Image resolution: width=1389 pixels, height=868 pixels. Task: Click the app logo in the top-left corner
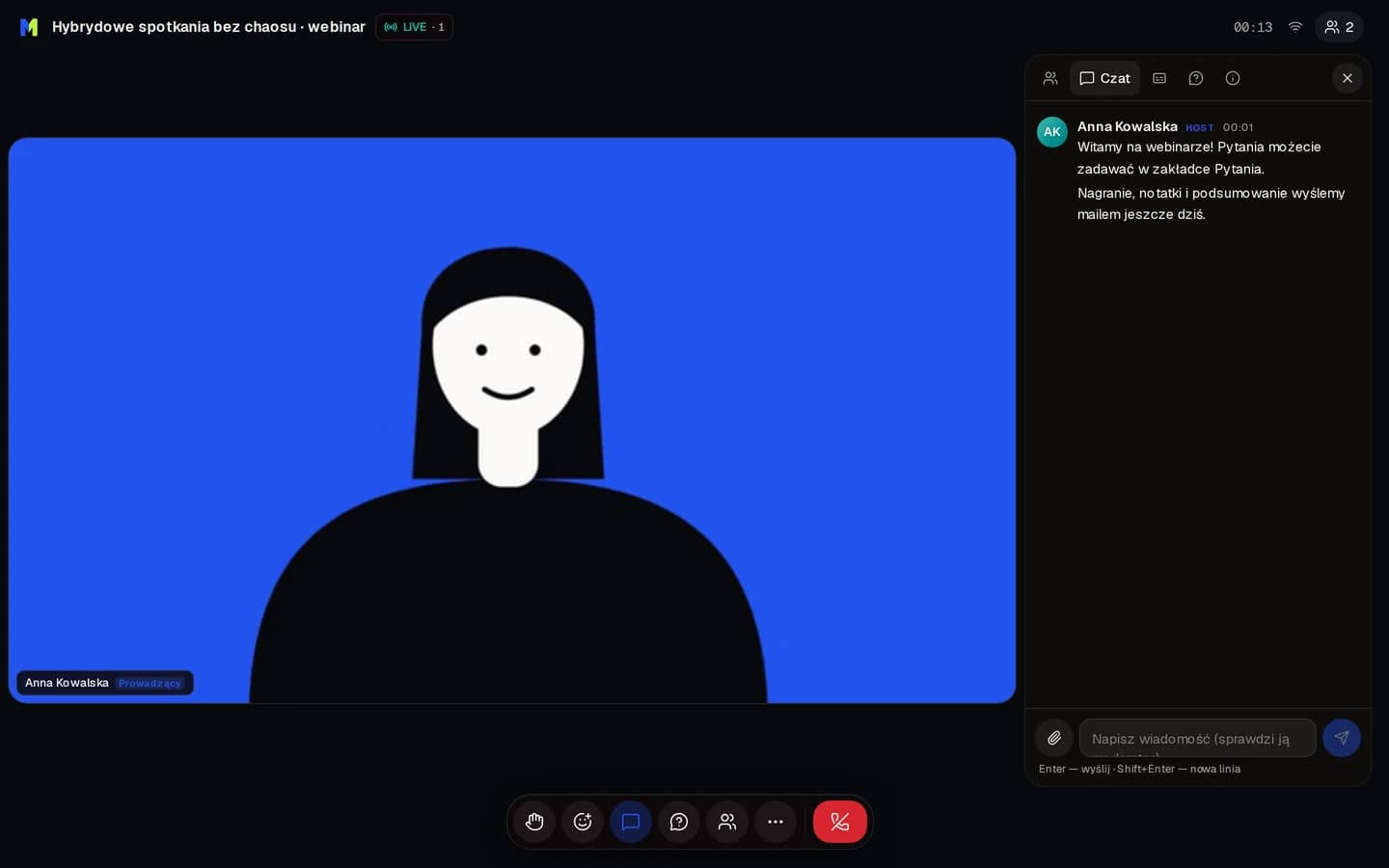[29, 27]
